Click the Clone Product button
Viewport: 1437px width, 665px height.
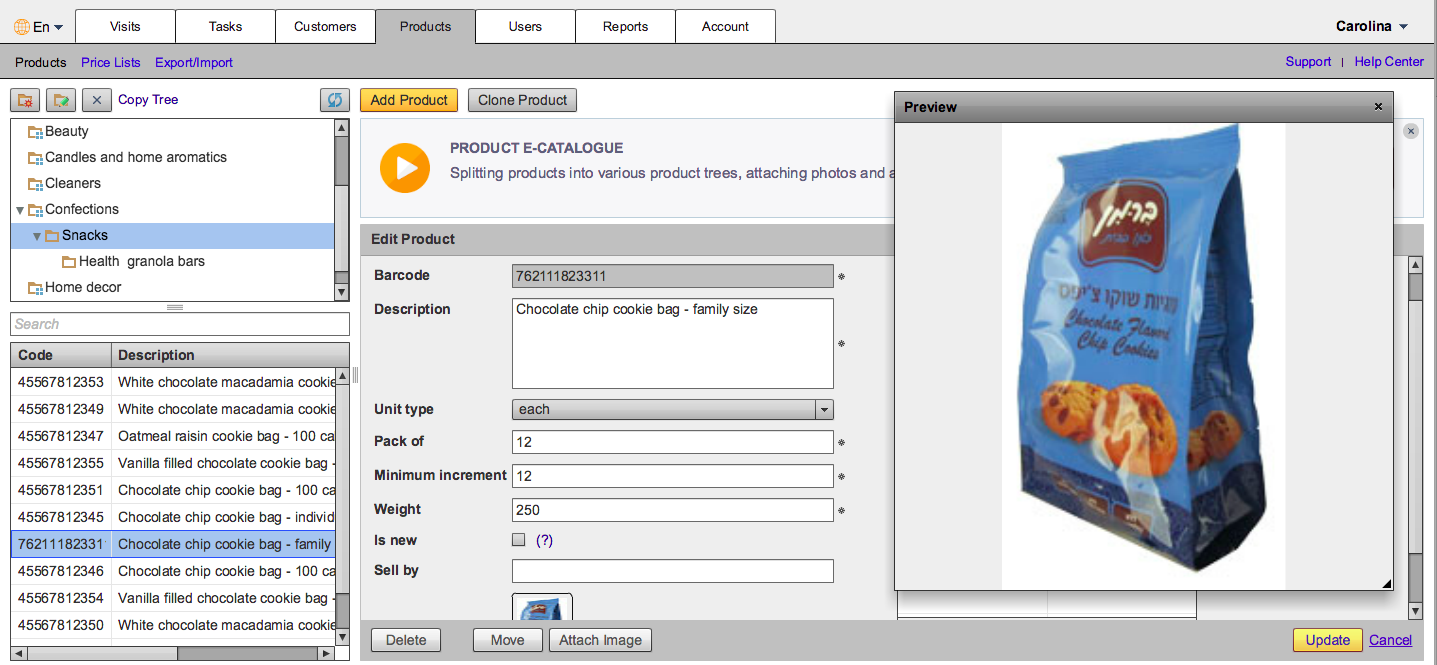(522, 100)
